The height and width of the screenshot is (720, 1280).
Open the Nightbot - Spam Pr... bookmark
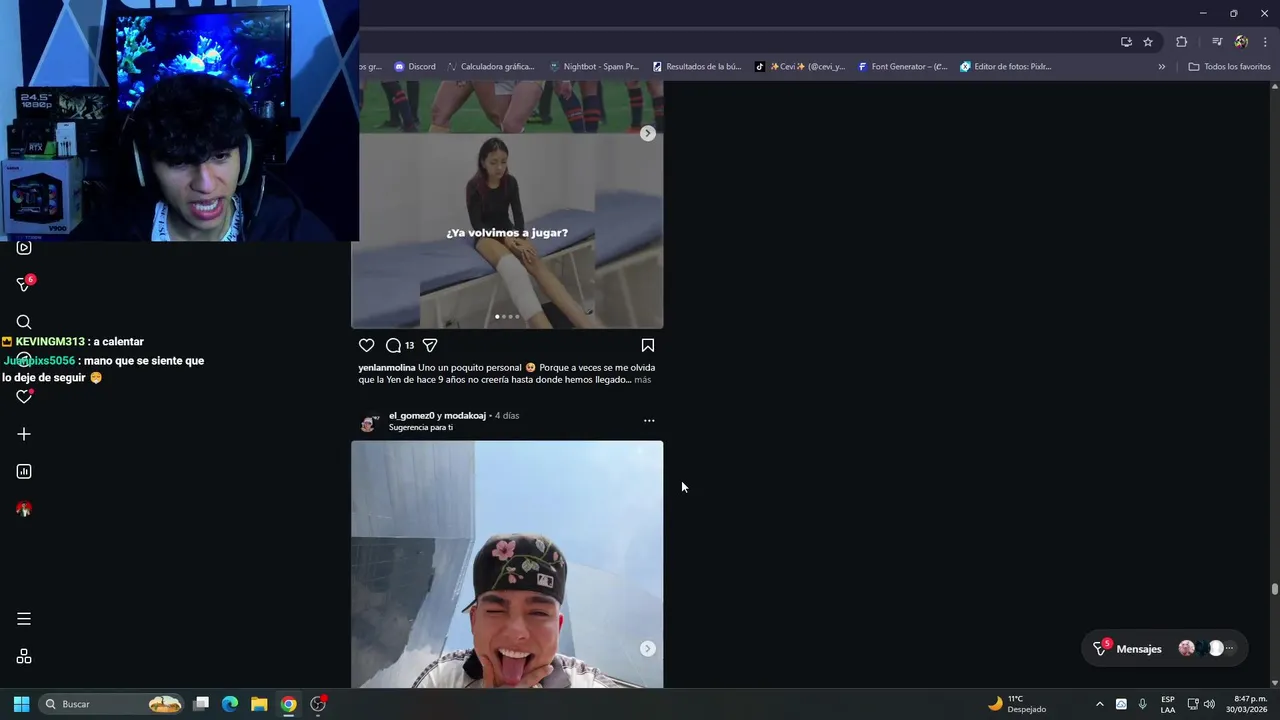(x=592, y=67)
